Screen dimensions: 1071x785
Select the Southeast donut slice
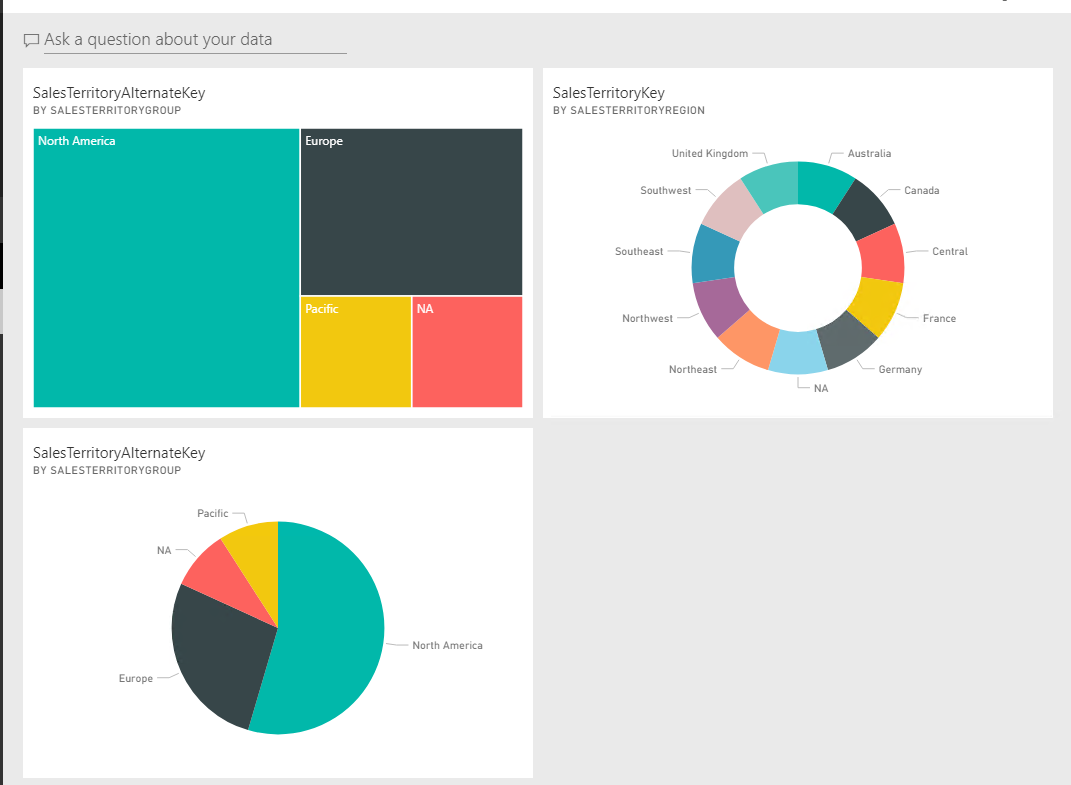714,254
